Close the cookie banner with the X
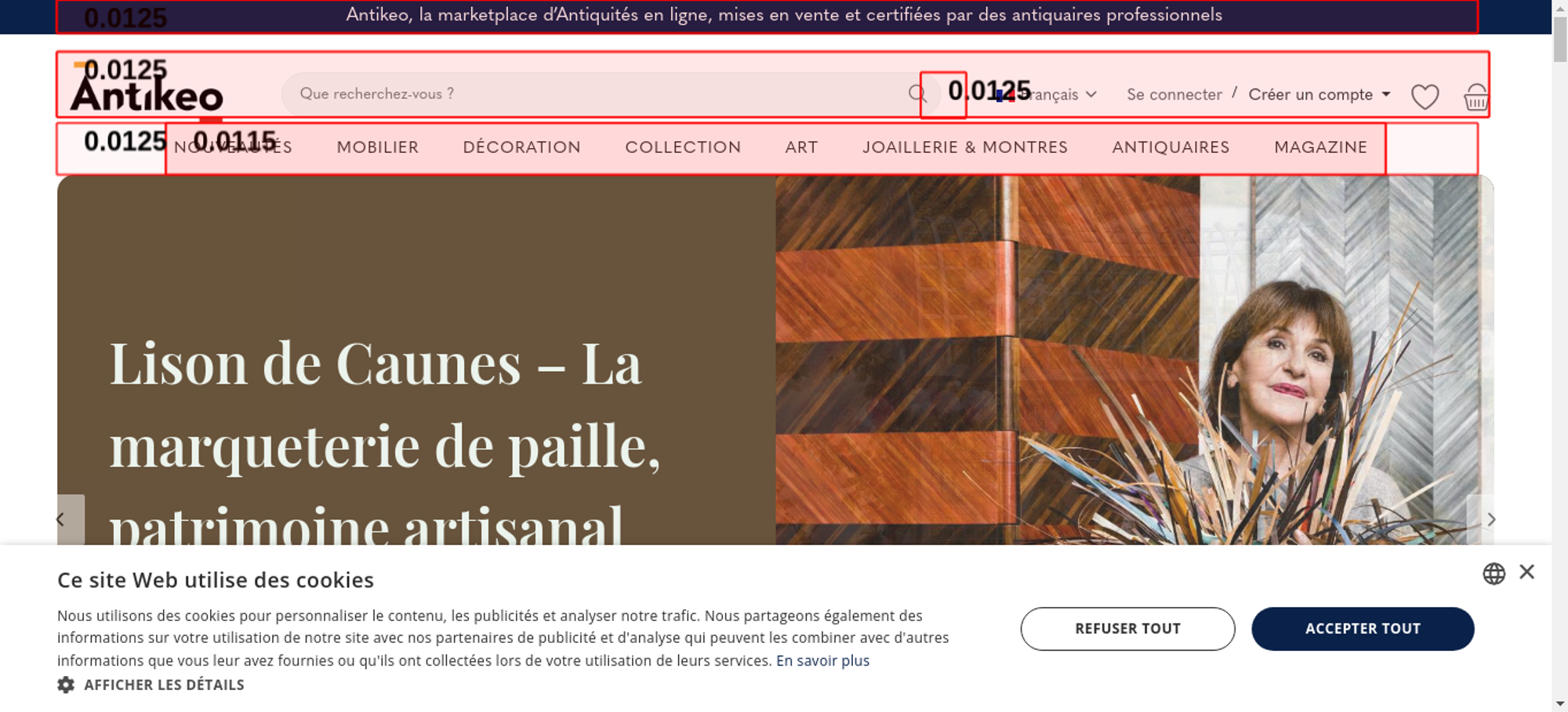1568x712 pixels. (x=1526, y=572)
